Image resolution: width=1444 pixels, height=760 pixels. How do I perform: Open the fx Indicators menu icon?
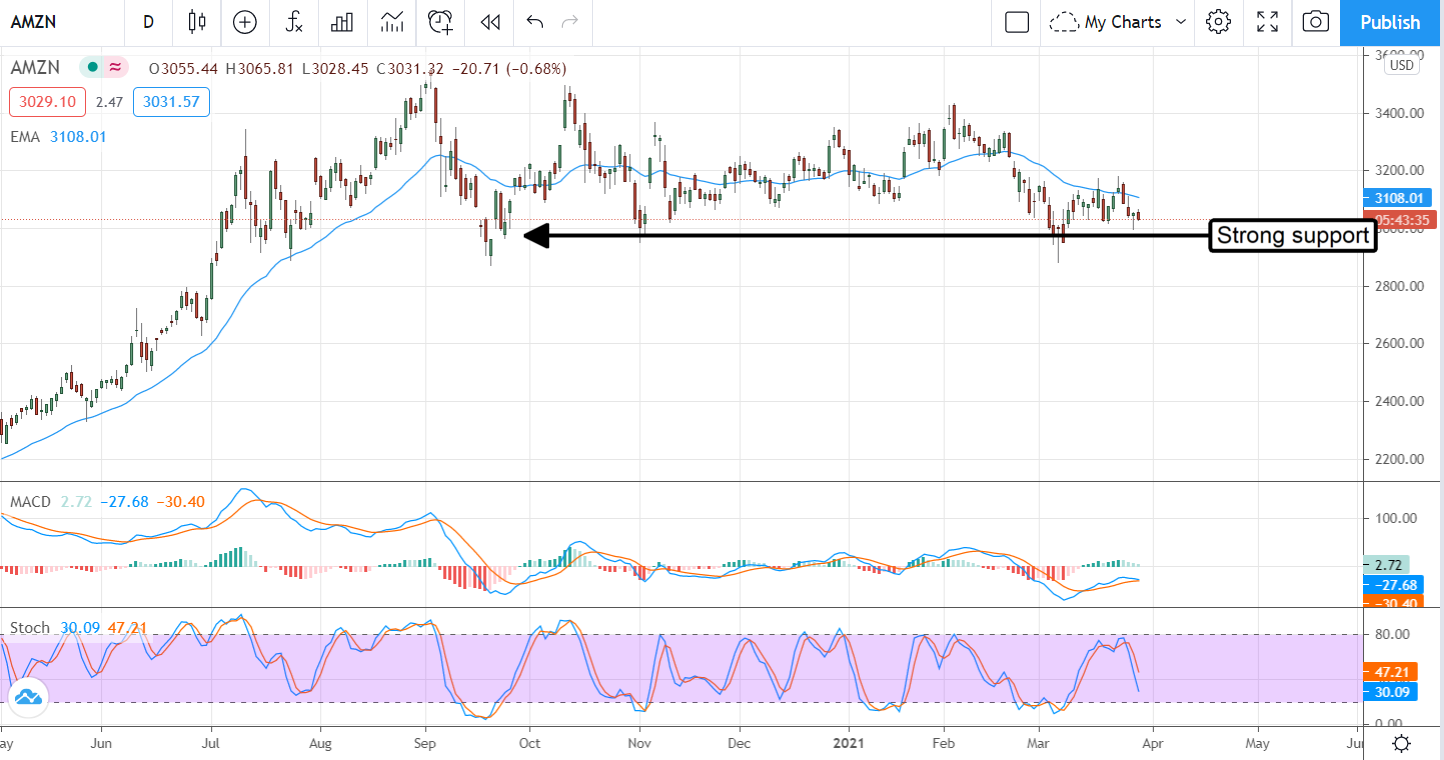[293, 22]
